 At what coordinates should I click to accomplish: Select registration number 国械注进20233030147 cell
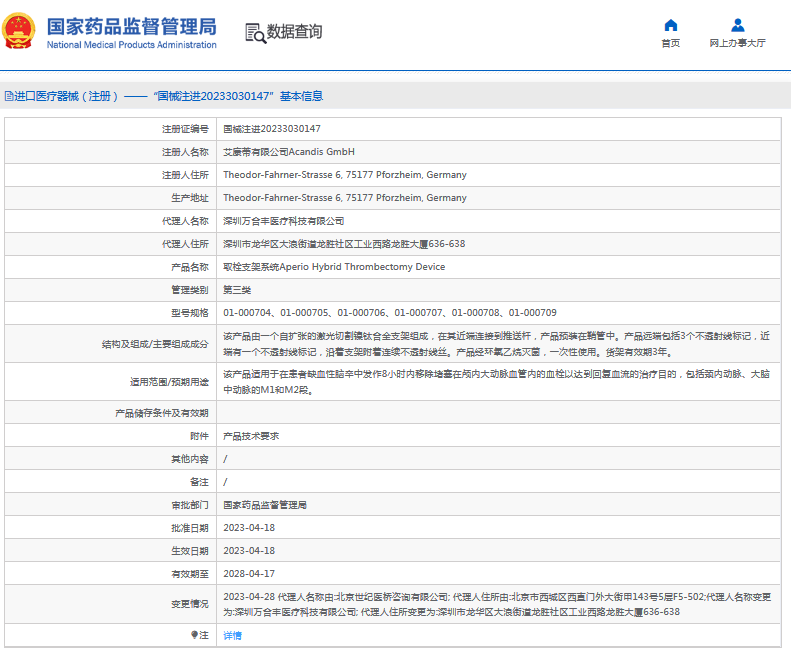272,129
